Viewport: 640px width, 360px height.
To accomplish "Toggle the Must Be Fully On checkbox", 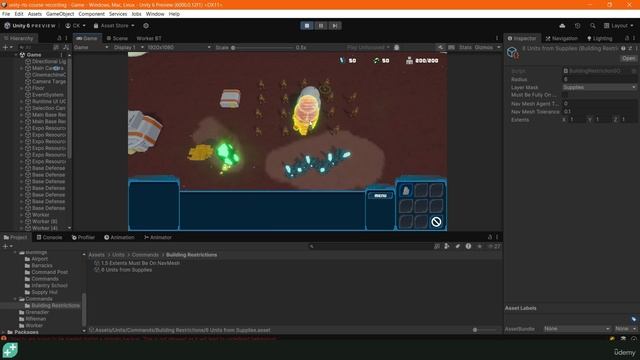I will (565, 95).
